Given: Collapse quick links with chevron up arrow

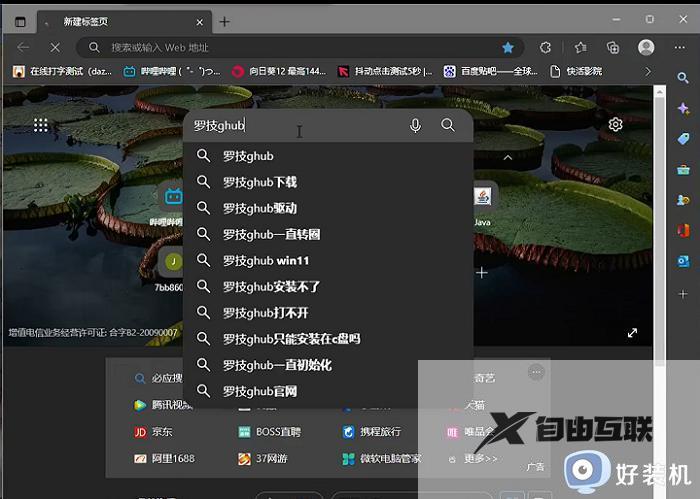Looking at the screenshot, I should [x=507, y=158].
